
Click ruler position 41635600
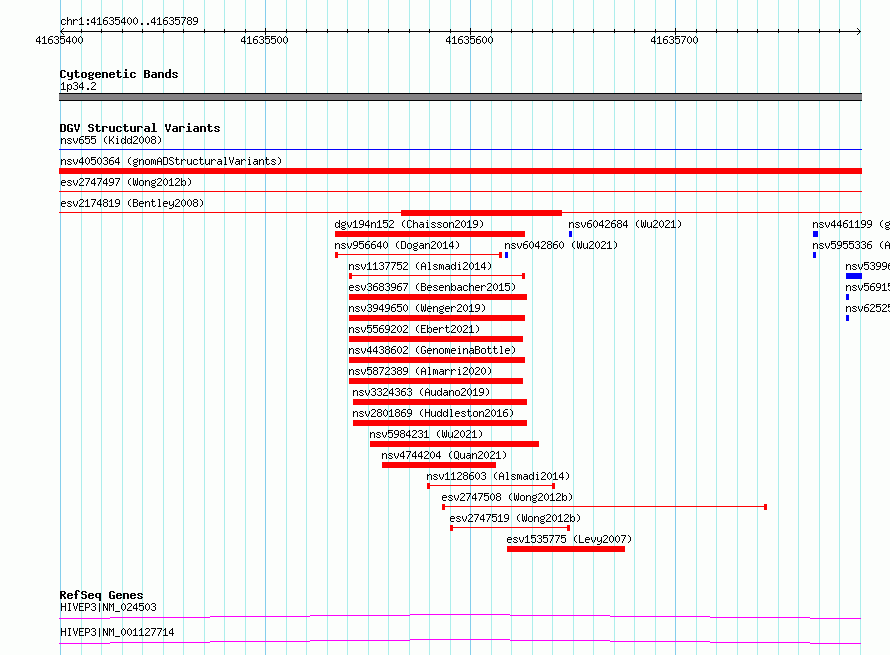469,40
